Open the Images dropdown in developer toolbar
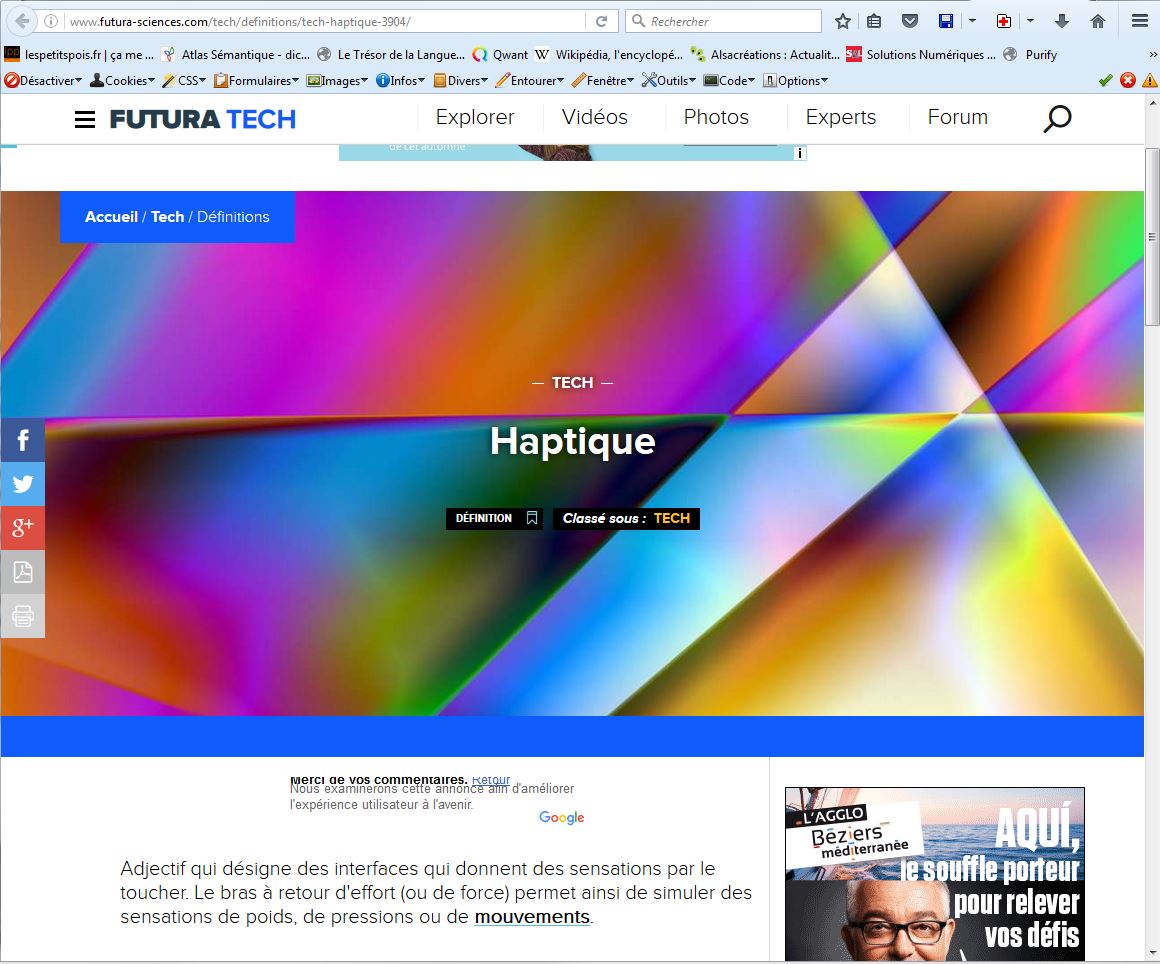Image resolution: width=1160 pixels, height=964 pixels. click(x=338, y=81)
